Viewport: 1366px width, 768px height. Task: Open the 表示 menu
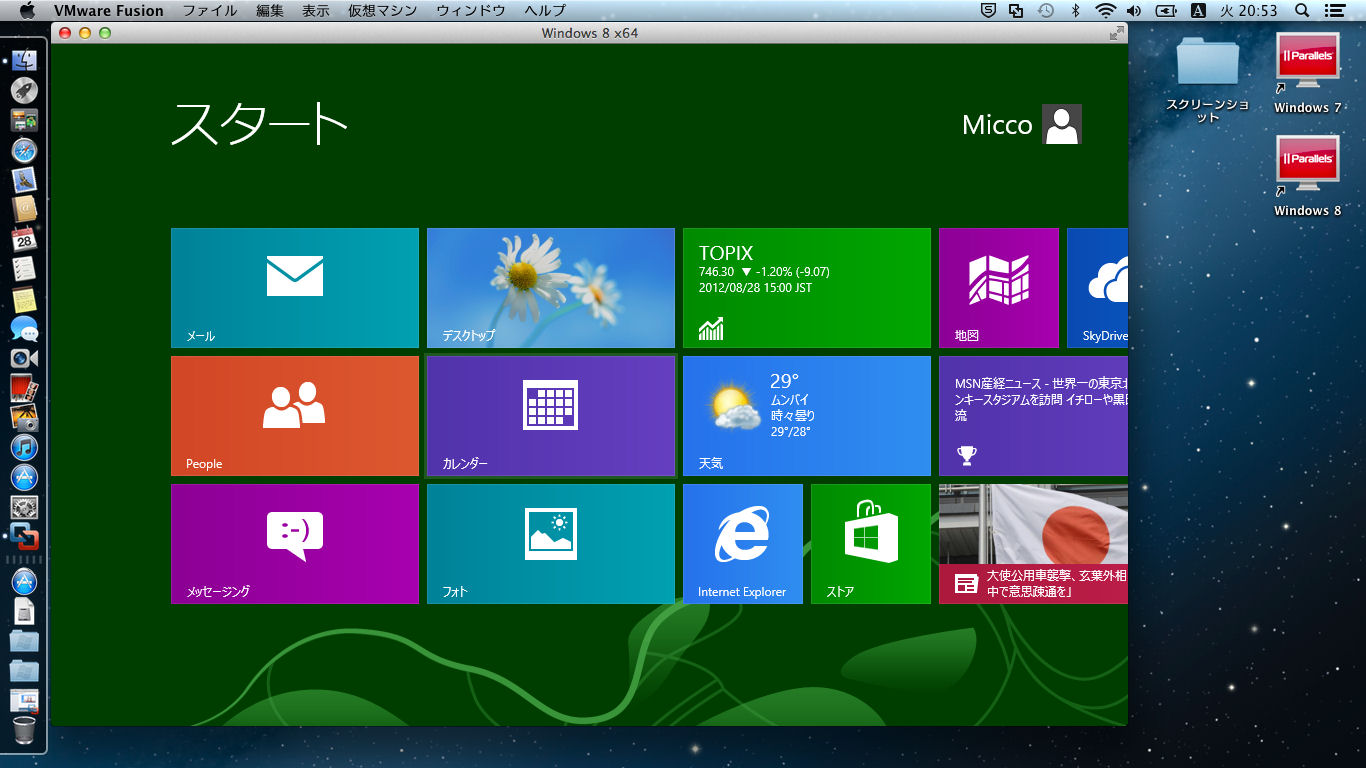[316, 11]
